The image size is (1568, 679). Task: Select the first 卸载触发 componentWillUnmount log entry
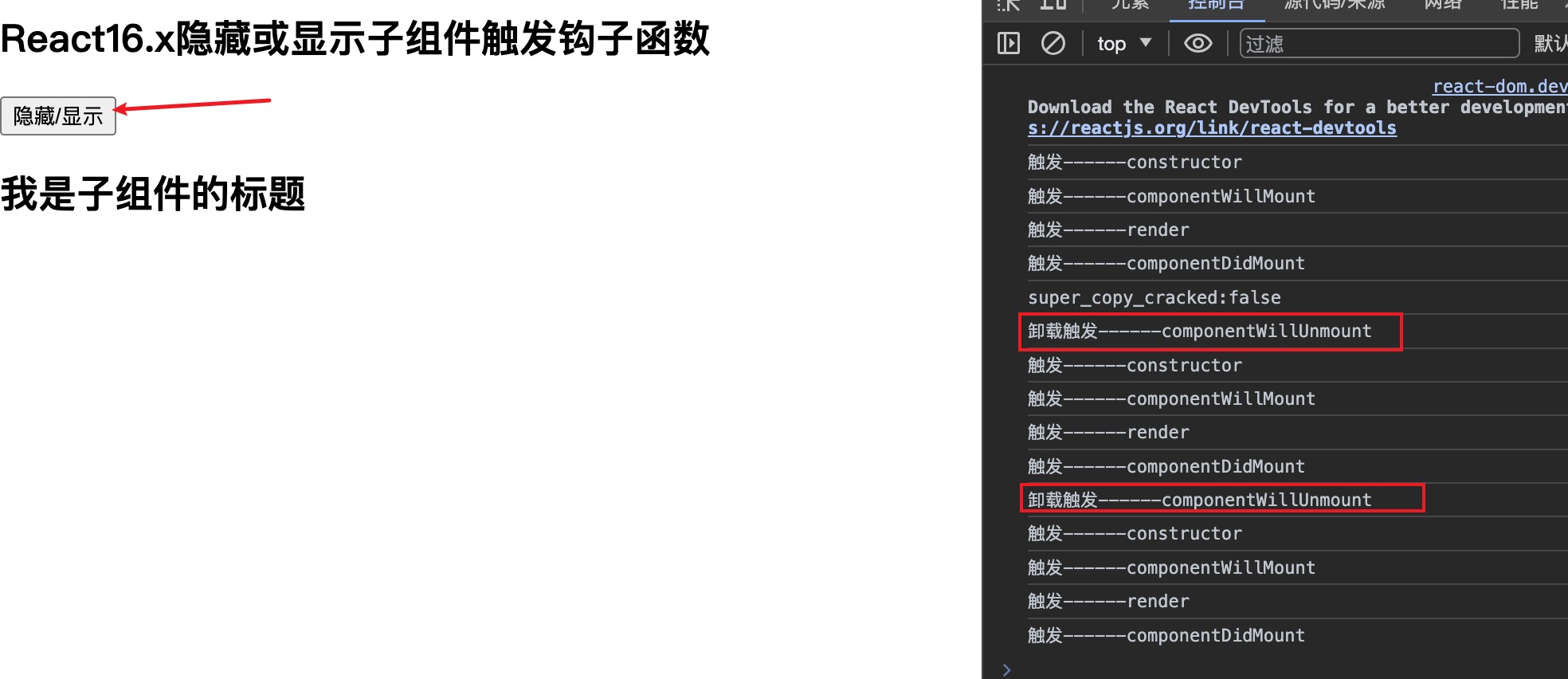coord(1200,332)
